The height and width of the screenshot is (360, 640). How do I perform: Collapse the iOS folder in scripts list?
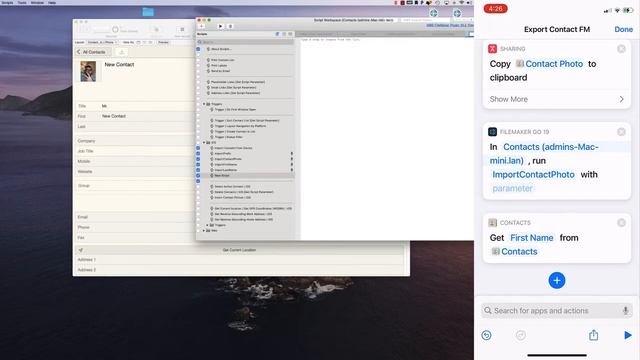pos(204,142)
